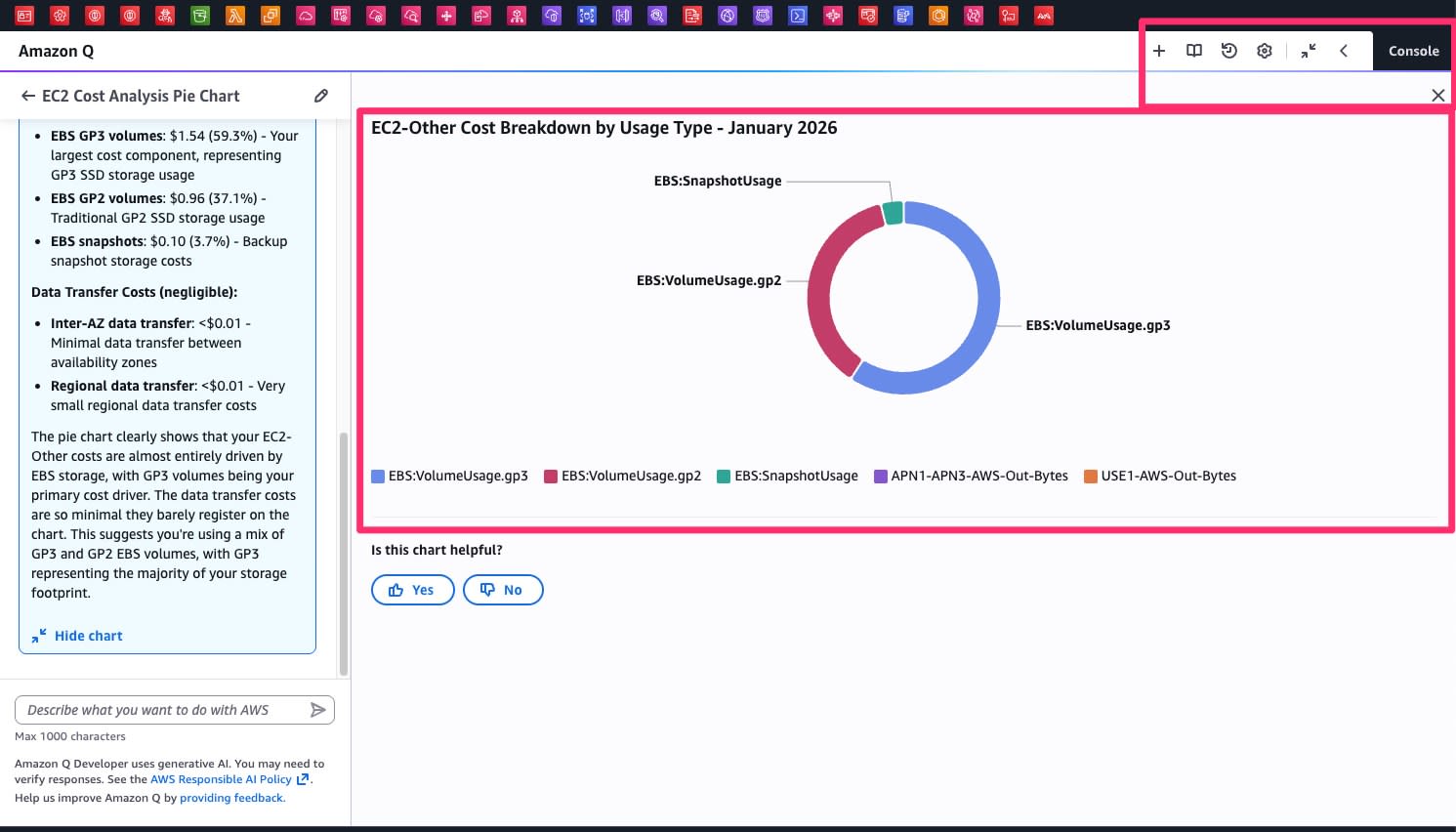Toggle EBS:VolumeUsage.gp2 legend entry
Viewport: 1456px width, 832px height.
[623, 476]
